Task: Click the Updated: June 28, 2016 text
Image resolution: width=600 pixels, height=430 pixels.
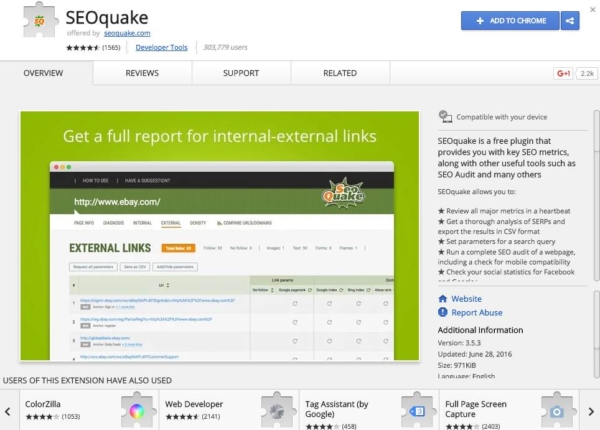Action: pos(474,354)
